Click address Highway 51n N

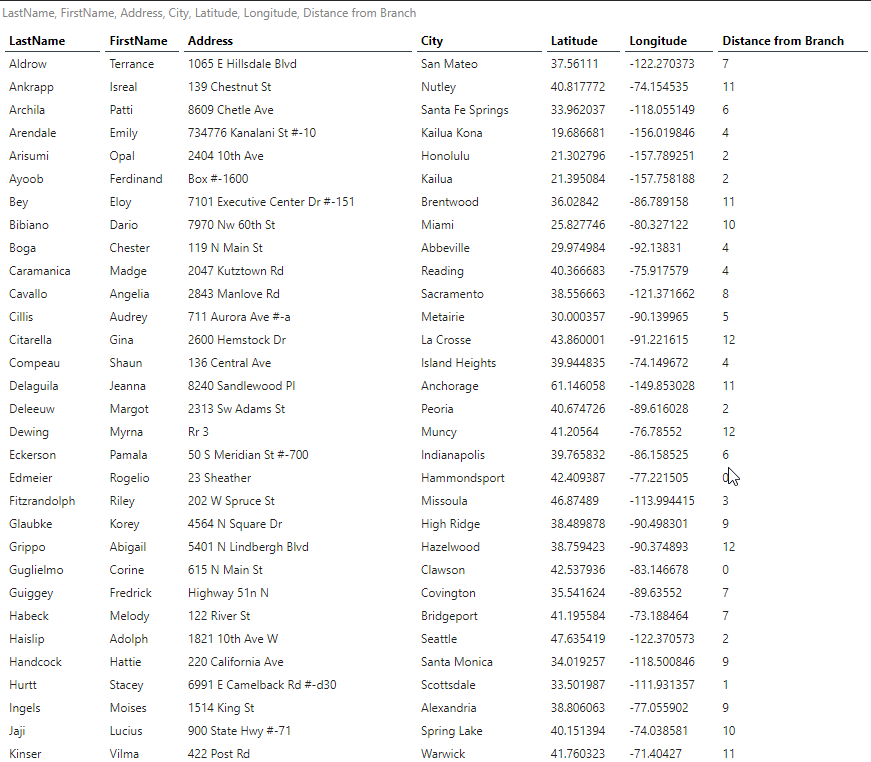point(228,593)
